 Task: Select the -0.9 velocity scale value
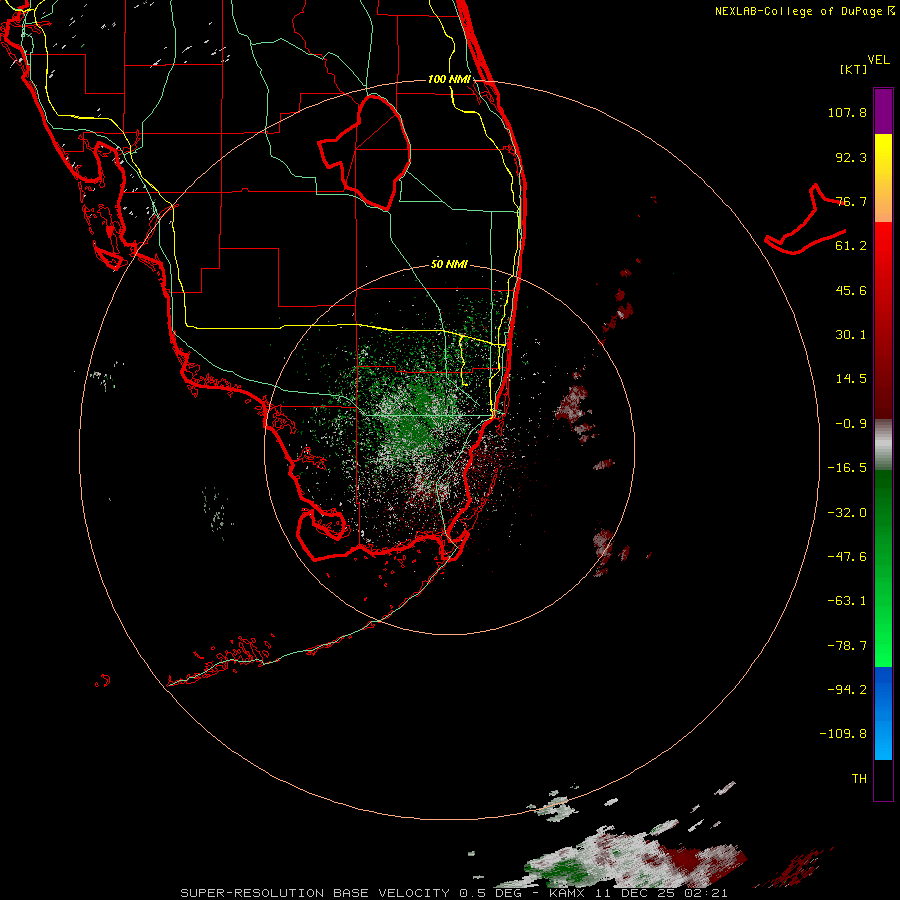pos(851,424)
